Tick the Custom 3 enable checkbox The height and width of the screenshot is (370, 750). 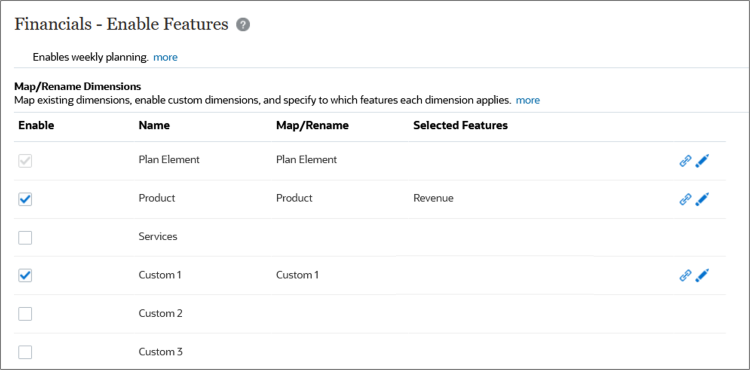click(x=25, y=352)
